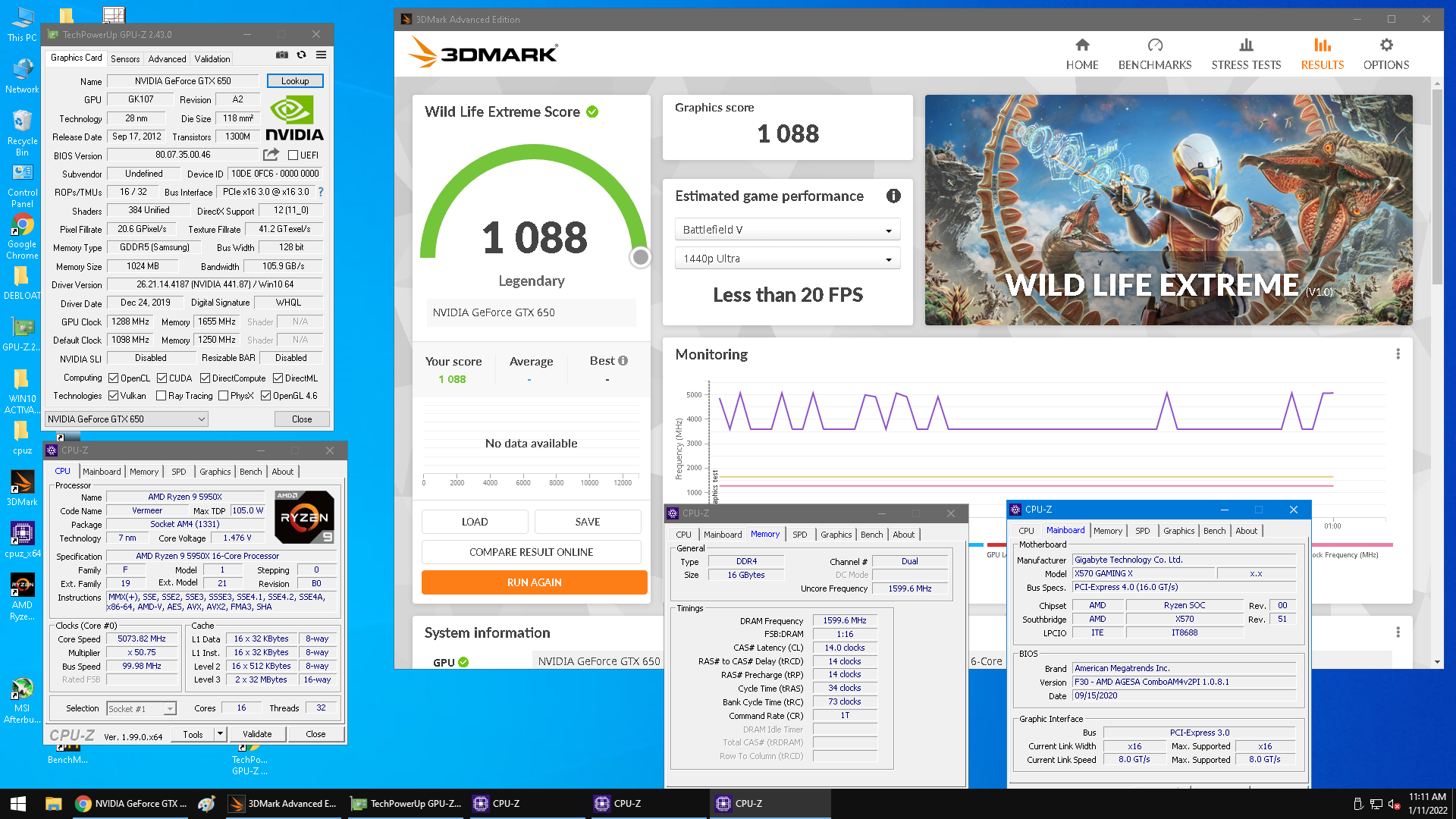Viewport: 1456px width, 819px height.
Task: Open the Windows Start menu
Action: click(x=18, y=804)
